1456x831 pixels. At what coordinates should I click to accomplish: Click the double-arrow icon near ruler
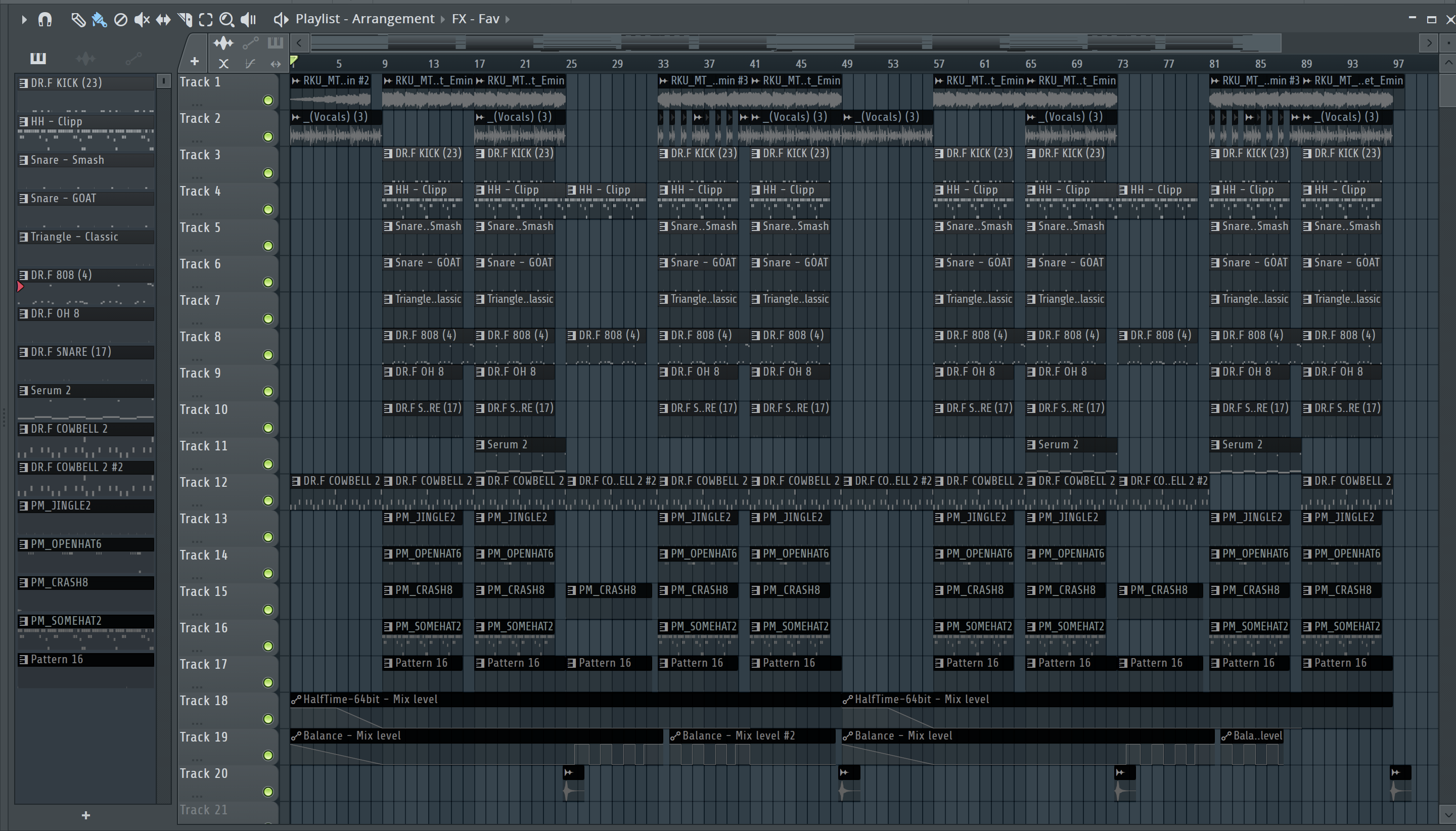[276, 64]
